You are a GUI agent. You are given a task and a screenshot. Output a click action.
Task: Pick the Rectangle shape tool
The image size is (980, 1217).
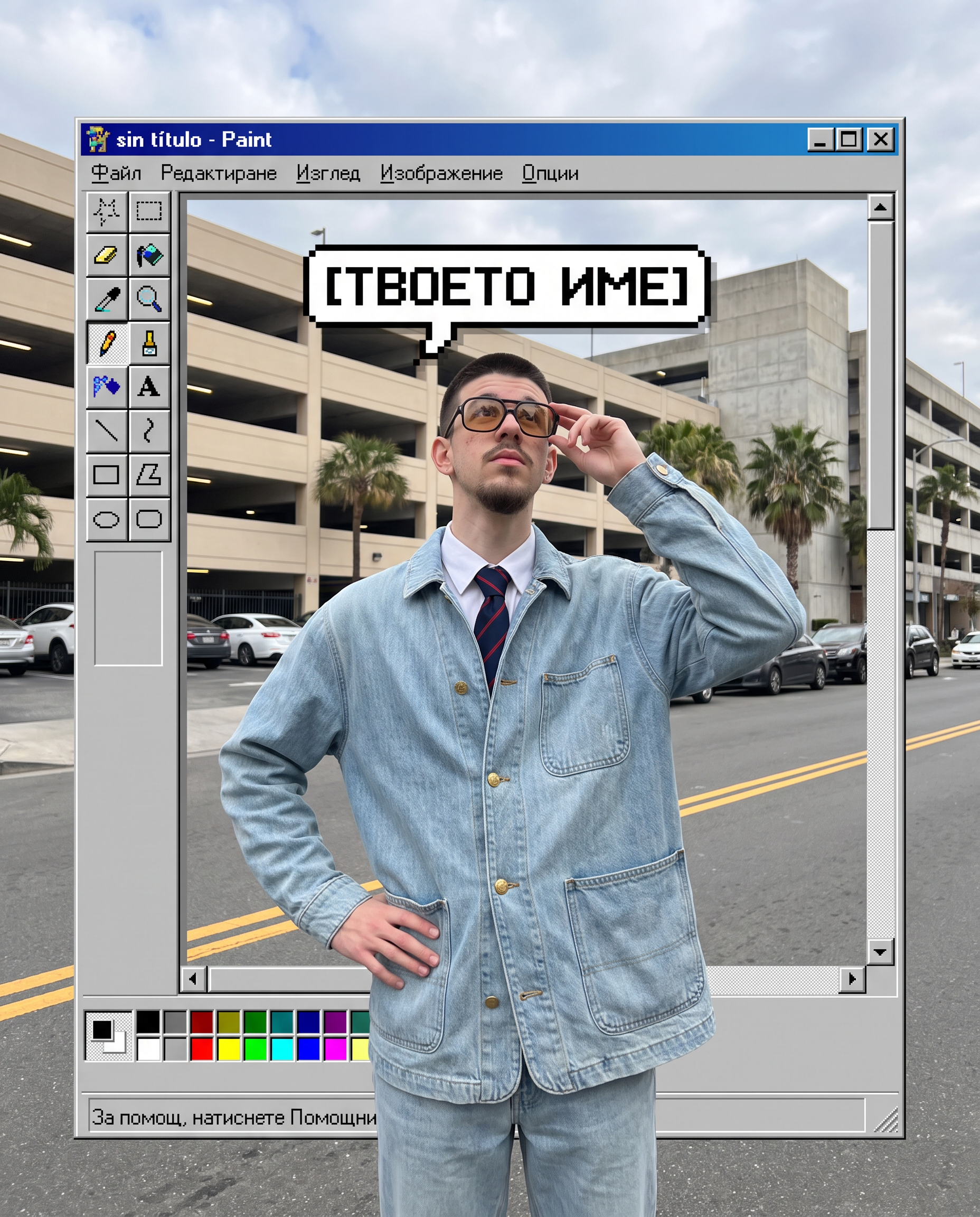click(x=107, y=475)
